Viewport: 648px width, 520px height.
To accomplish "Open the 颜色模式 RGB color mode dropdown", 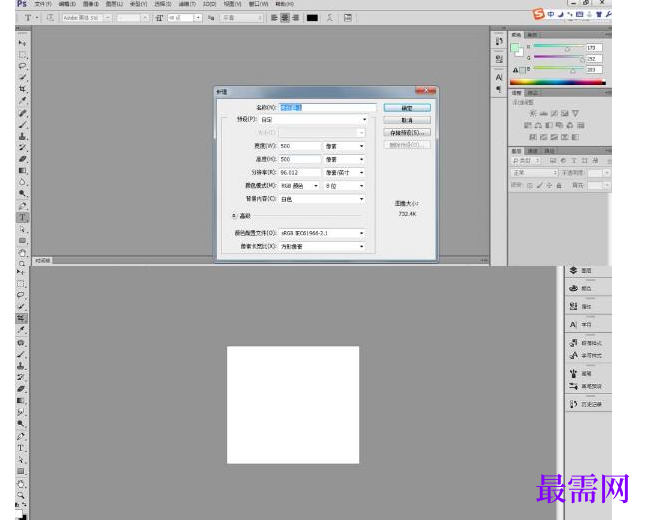I will (x=299, y=185).
